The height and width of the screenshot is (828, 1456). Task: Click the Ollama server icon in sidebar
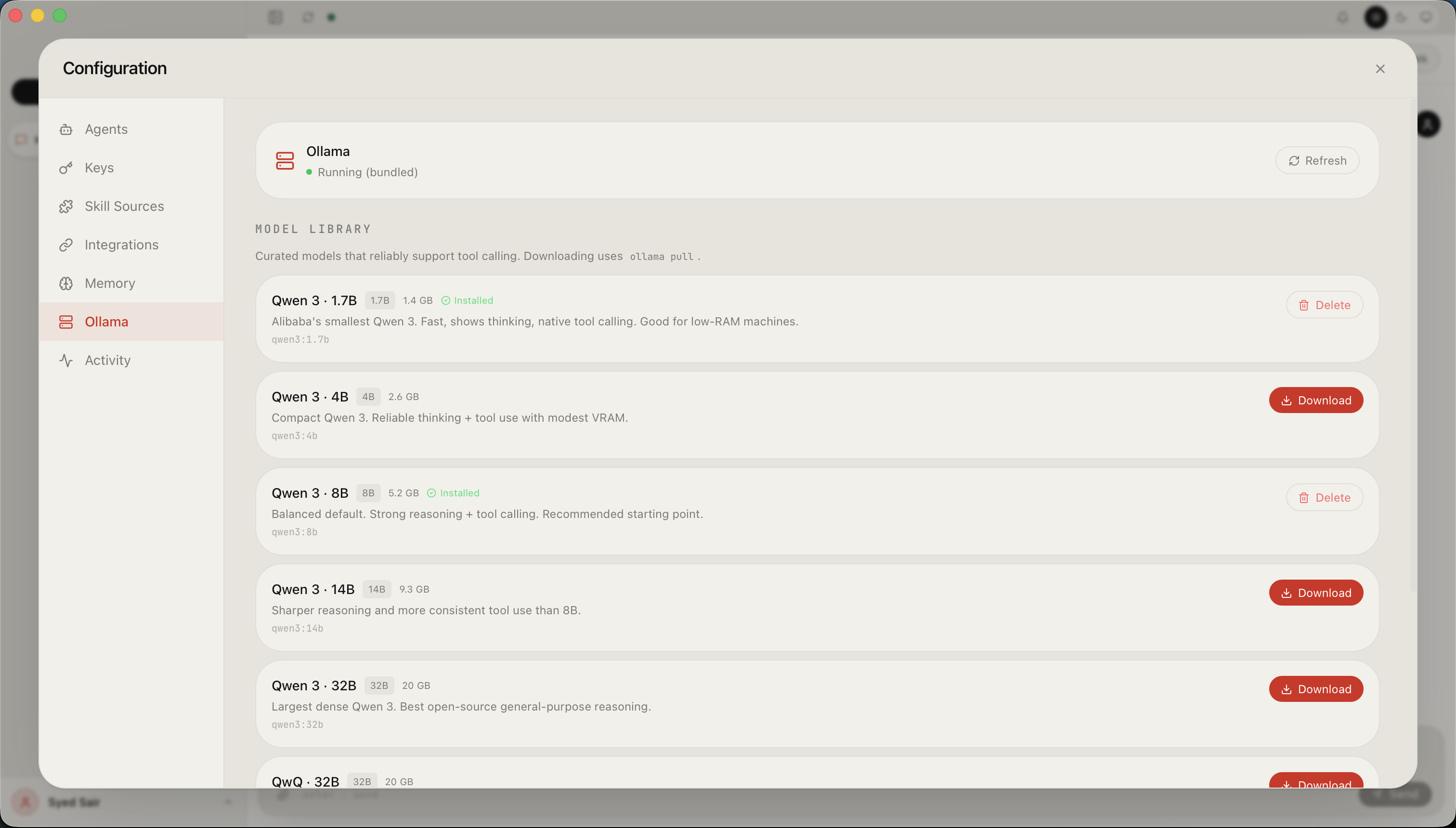pos(66,322)
